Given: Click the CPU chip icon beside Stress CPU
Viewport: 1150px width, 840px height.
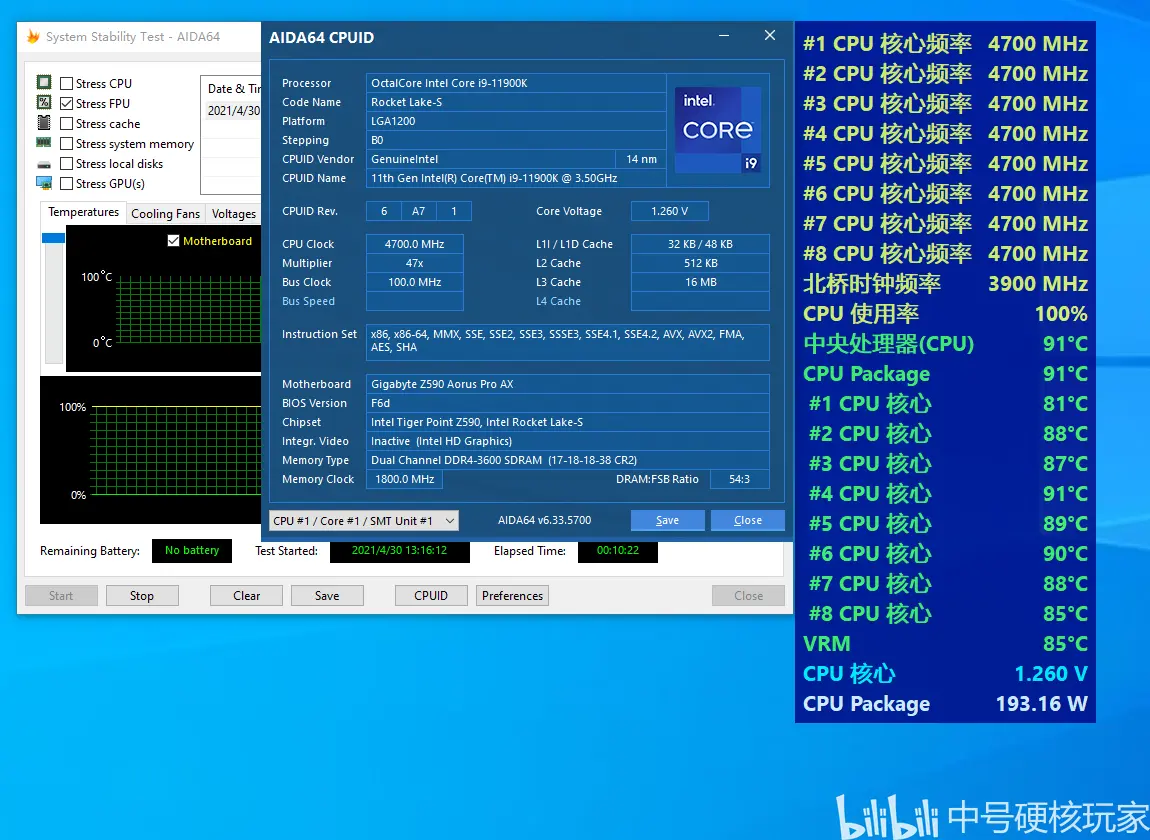Looking at the screenshot, I should tap(44, 82).
